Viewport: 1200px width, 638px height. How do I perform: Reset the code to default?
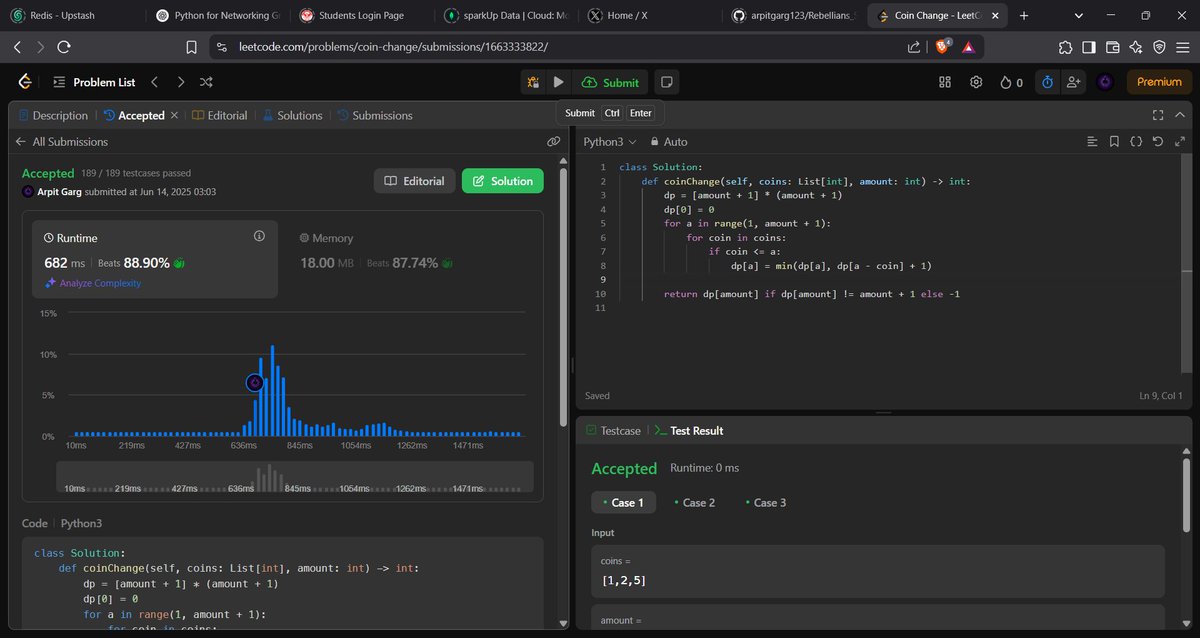click(x=1157, y=142)
